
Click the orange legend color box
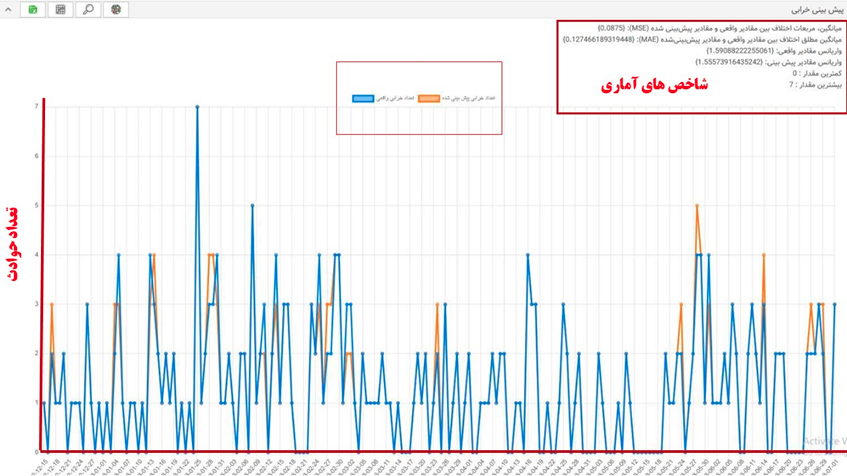point(429,98)
